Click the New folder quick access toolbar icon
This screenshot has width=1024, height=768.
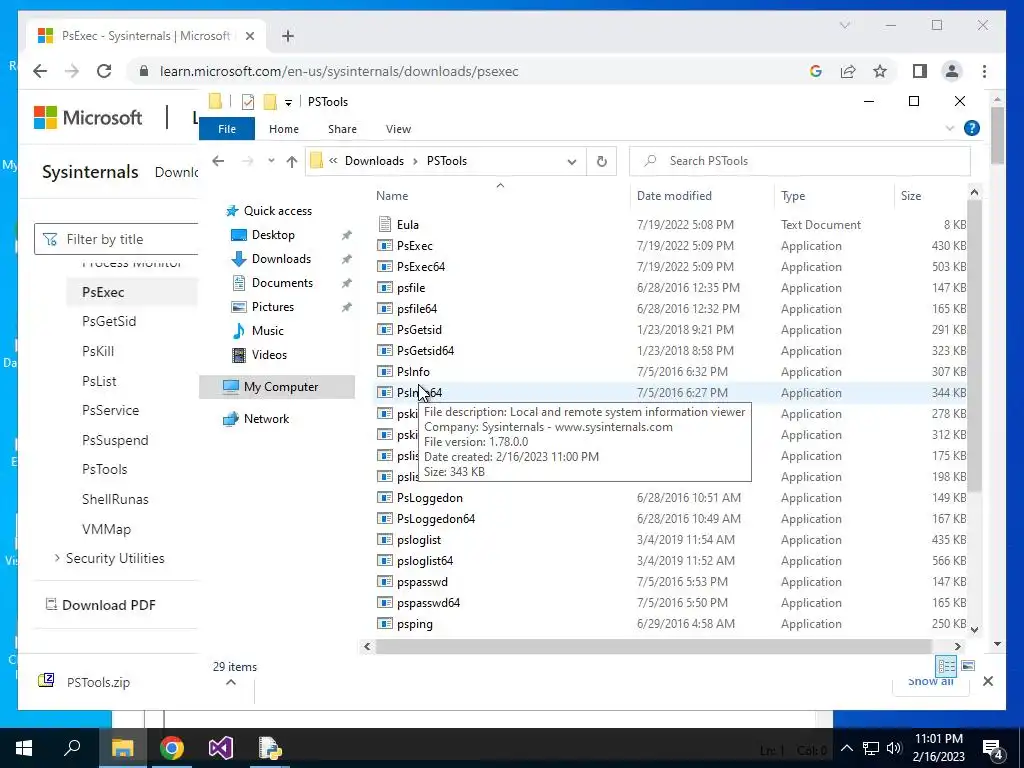pos(270,102)
